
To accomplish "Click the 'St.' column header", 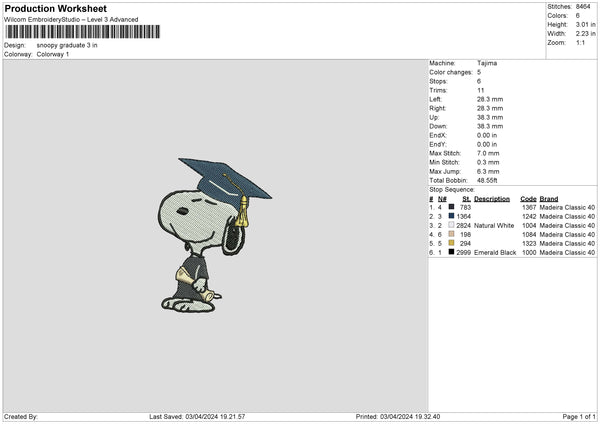I will [x=466, y=199].
